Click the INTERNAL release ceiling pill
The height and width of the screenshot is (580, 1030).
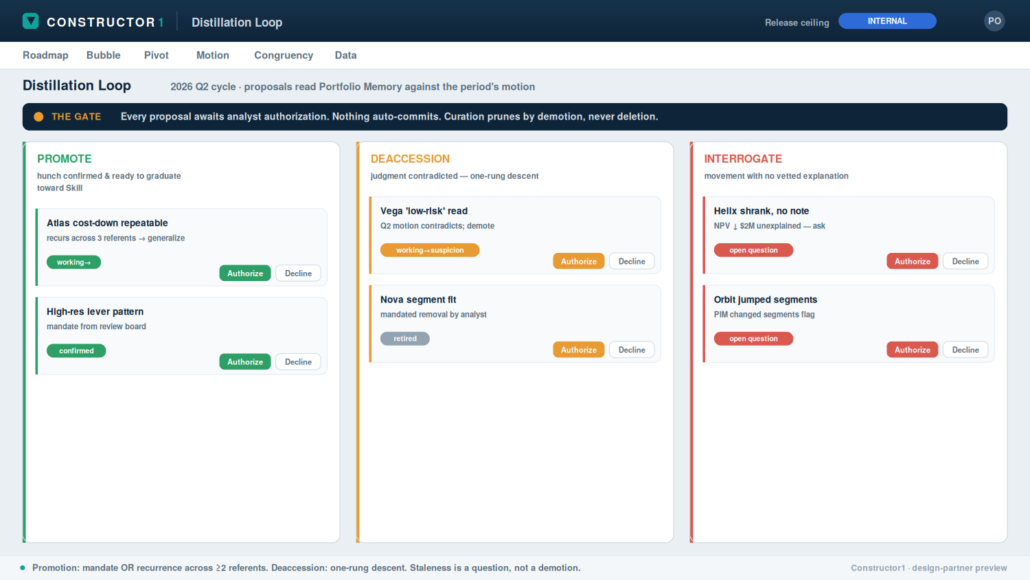[887, 21]
